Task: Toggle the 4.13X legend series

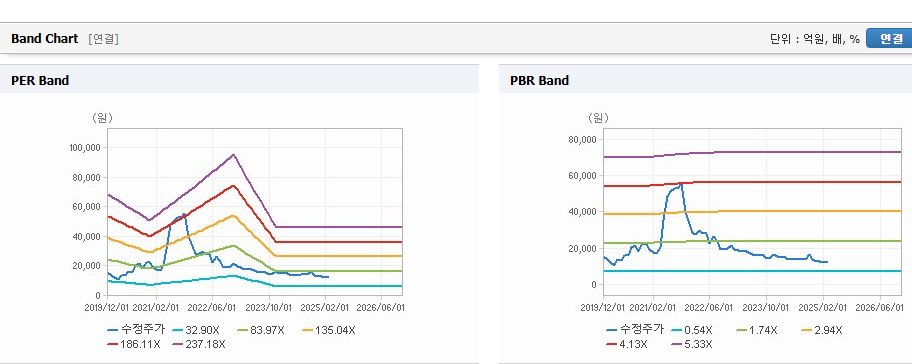Action: tap(626, 344)
